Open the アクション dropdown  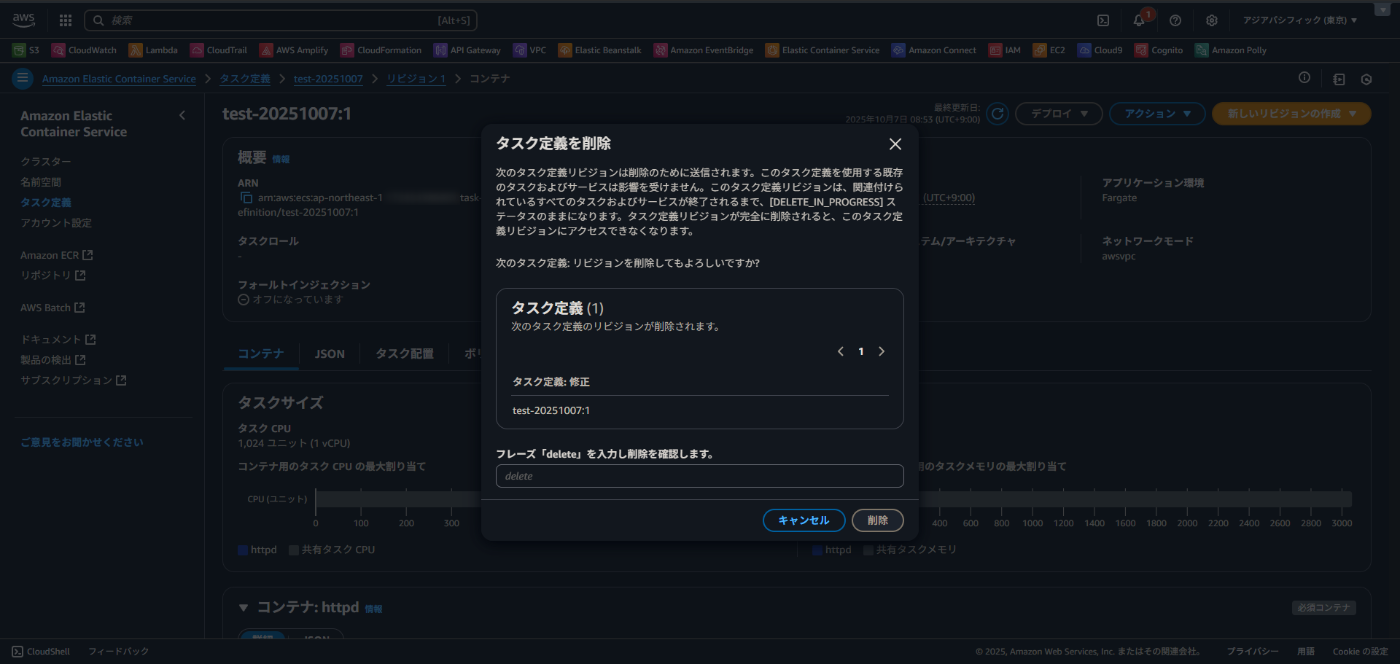[x=1157, y=114]
